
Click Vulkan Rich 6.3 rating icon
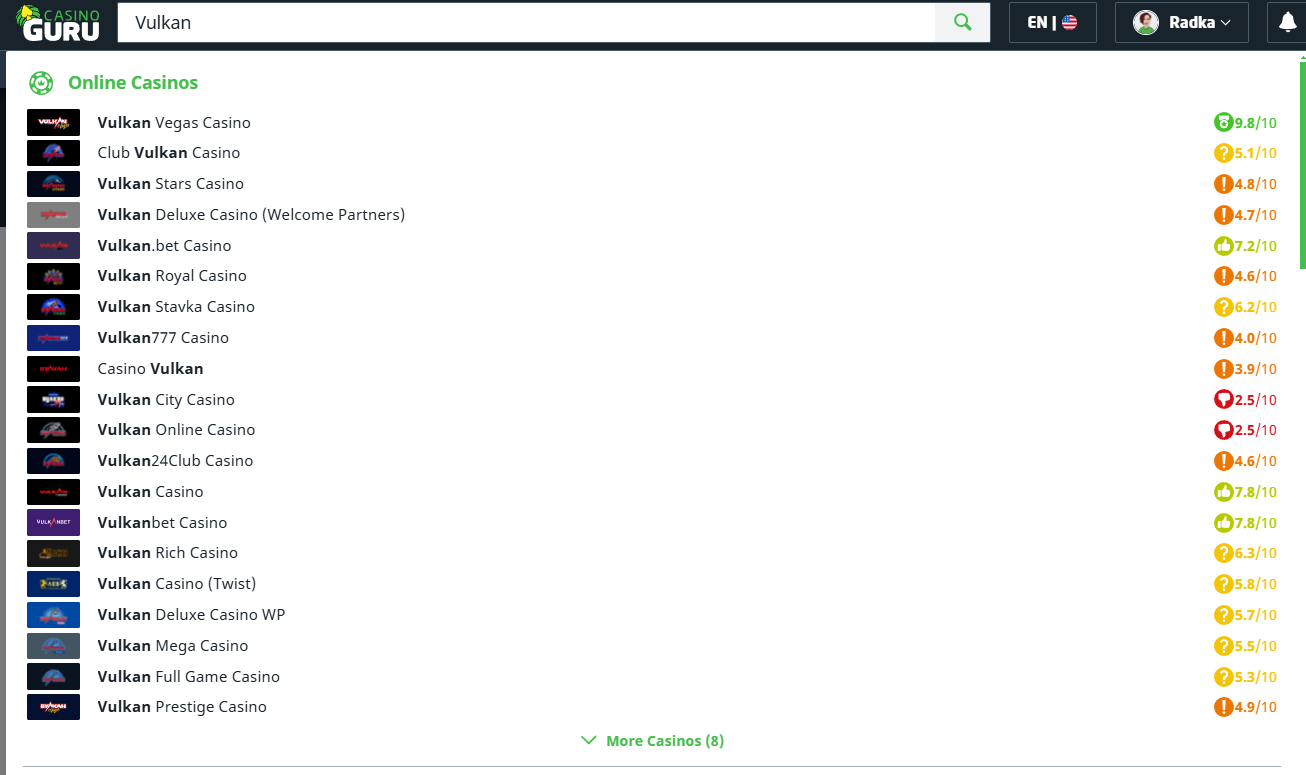(1223, 553)
